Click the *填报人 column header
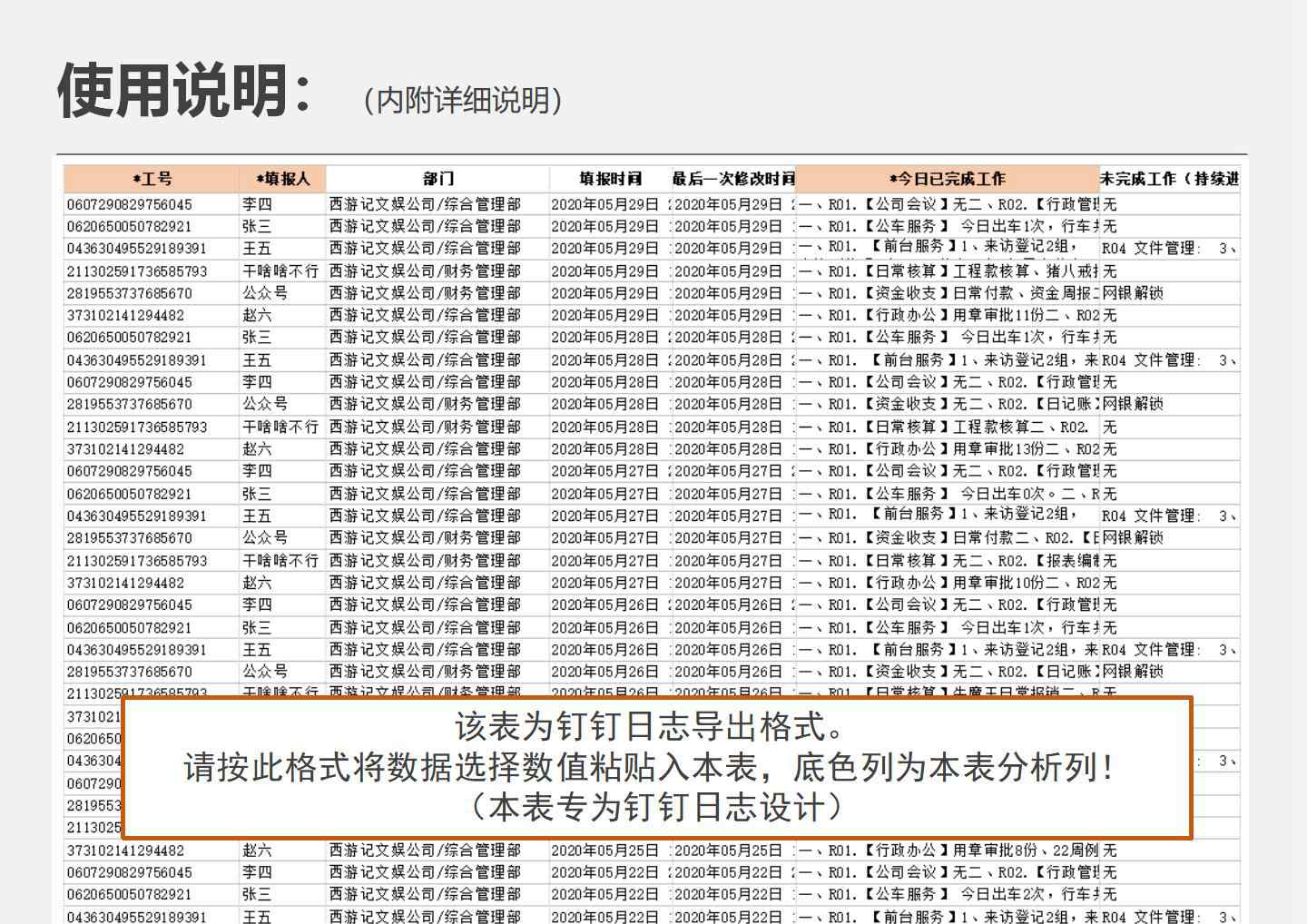1307x924 pixels. (x=282, y=179)
